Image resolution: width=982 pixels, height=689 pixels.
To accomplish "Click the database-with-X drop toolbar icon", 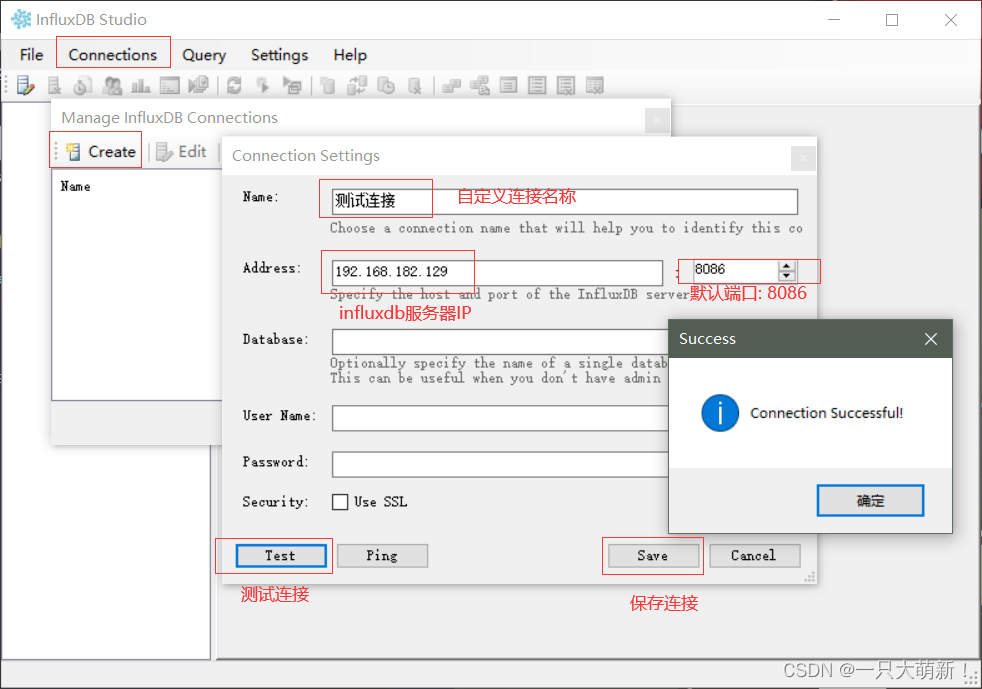I will point(415,85).
